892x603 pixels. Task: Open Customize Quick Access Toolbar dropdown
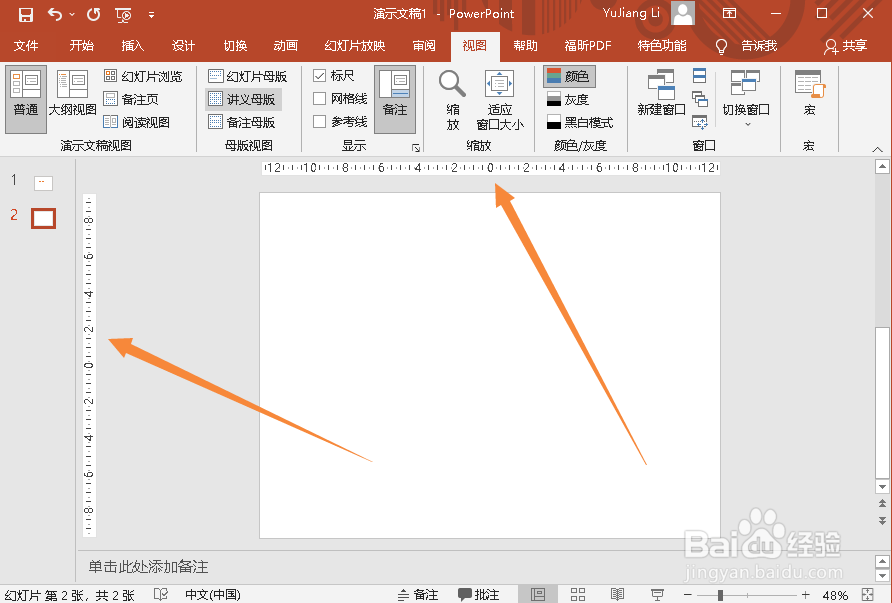(151, 15)
